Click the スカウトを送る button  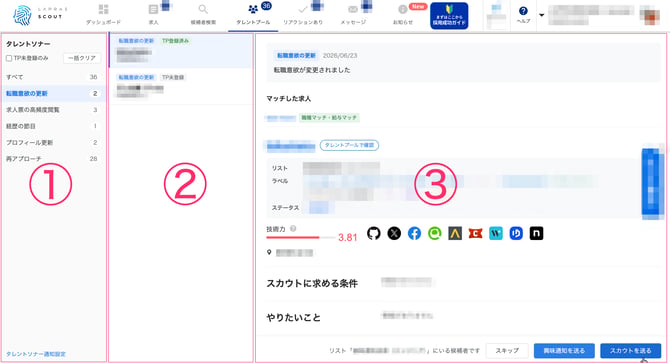tap(631, 351)
